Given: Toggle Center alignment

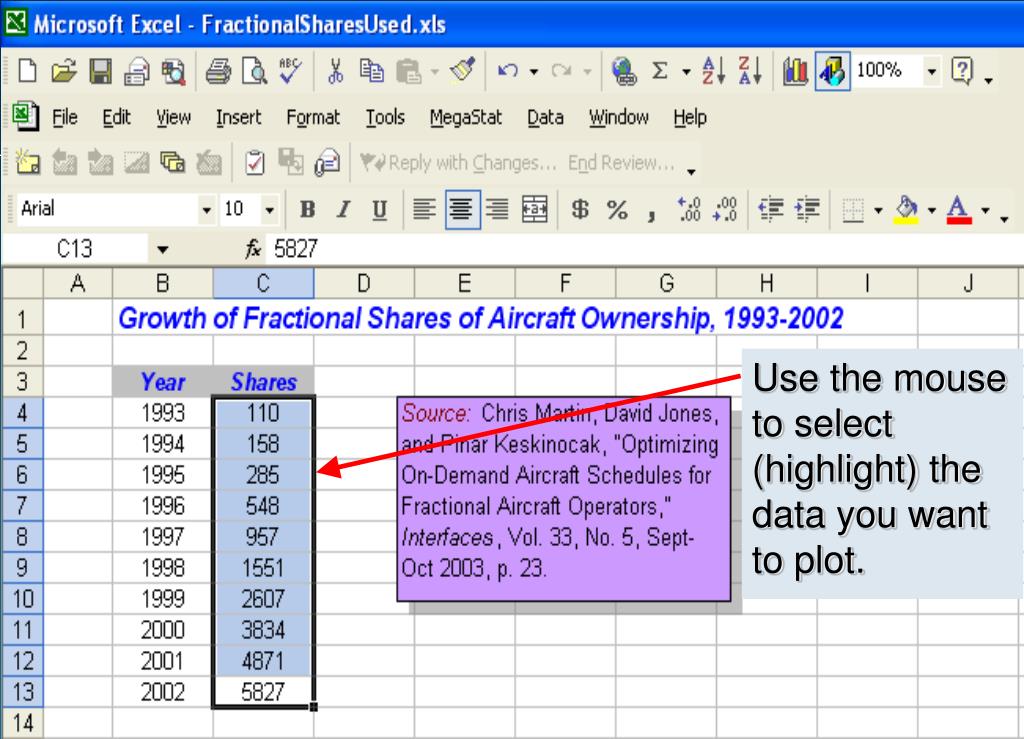Looking at the screenshot, I should pyautogui.click(x=462, y=210).
